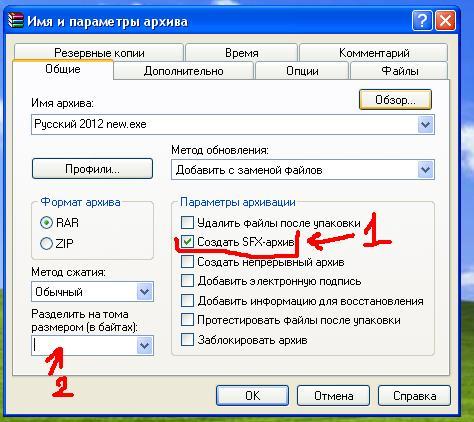
Task: Click the Обзор... button
Action: (x=395, y=100)
